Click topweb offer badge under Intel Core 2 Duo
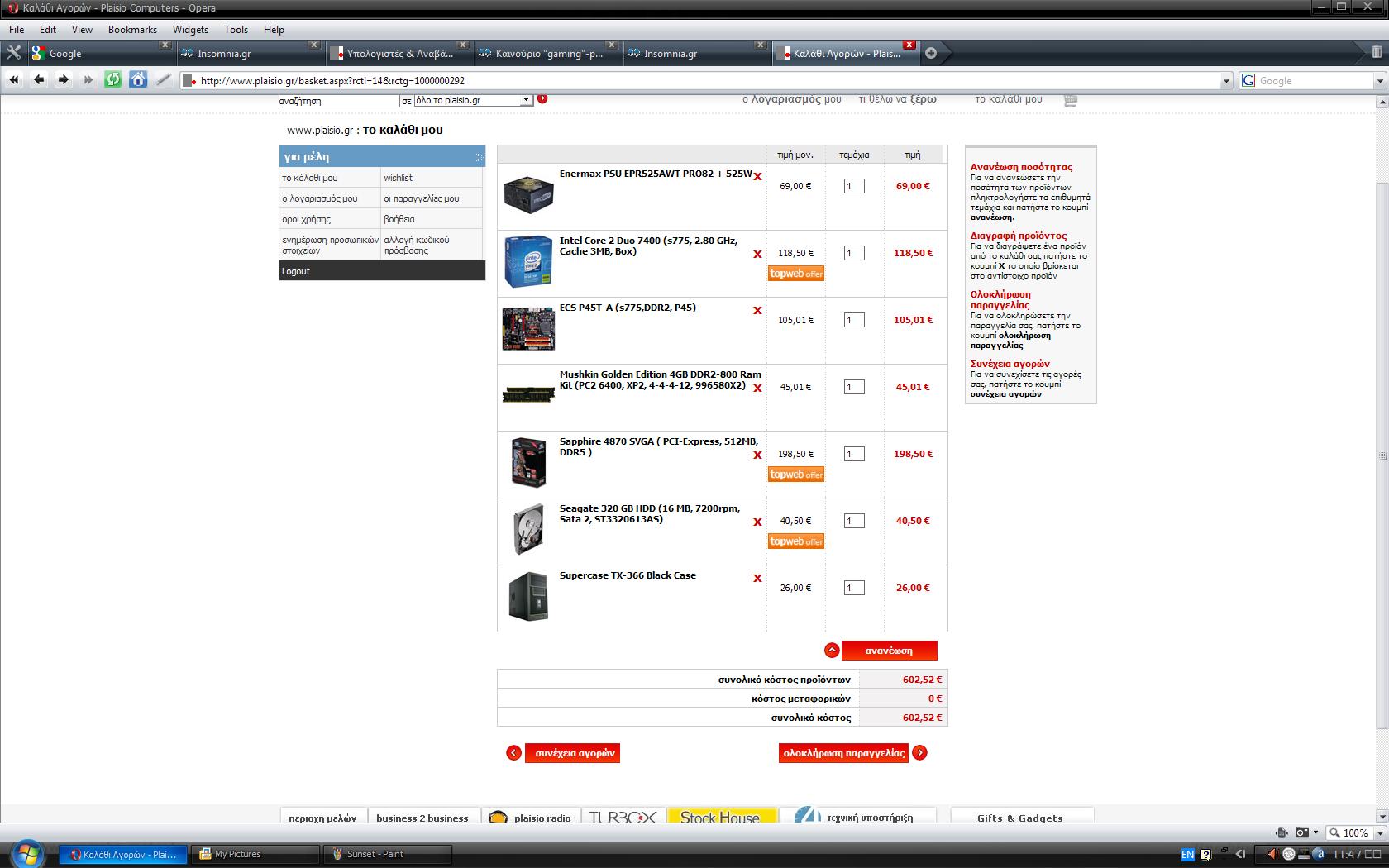This screenshot has width=1389, height=868. pyautogui.click(x=796, y=274)
